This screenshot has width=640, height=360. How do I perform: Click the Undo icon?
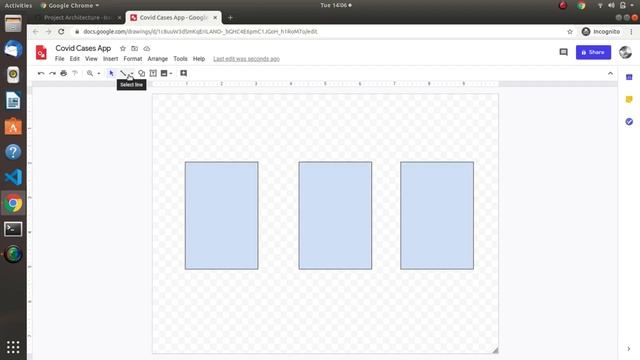click(x=41, y=73)
